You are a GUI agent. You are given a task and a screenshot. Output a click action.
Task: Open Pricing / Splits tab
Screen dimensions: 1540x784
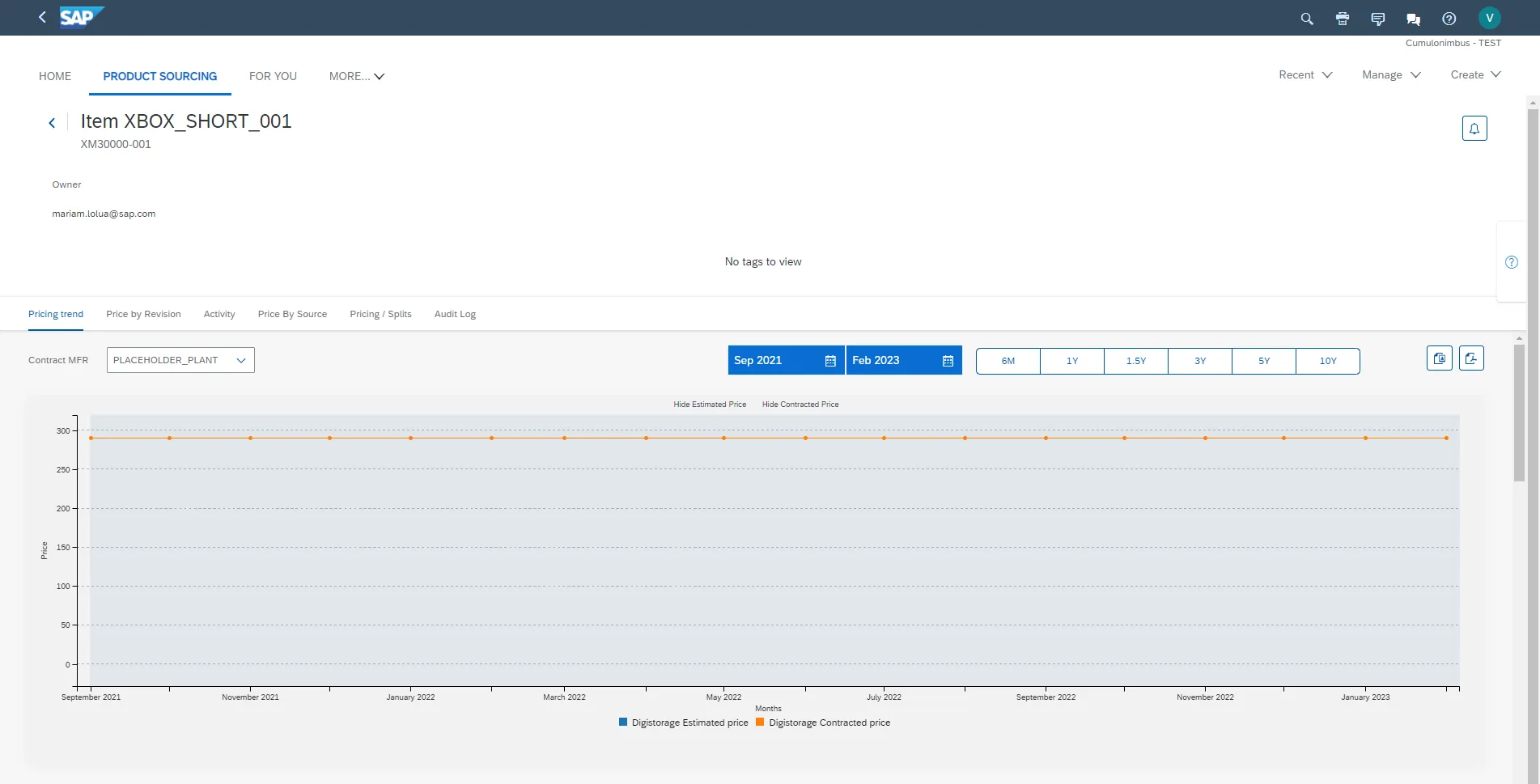[x=380, y=314]
